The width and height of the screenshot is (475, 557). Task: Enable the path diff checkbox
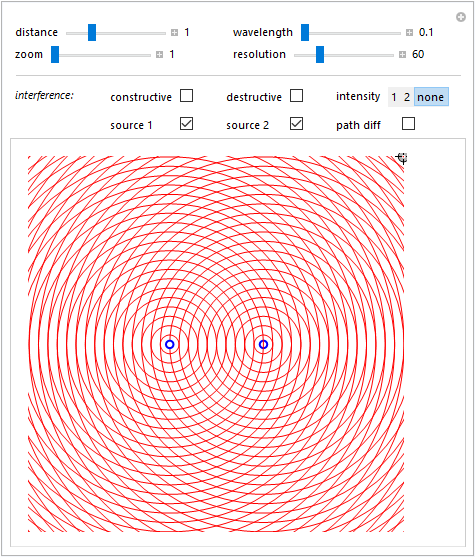(x=408, y=124)
